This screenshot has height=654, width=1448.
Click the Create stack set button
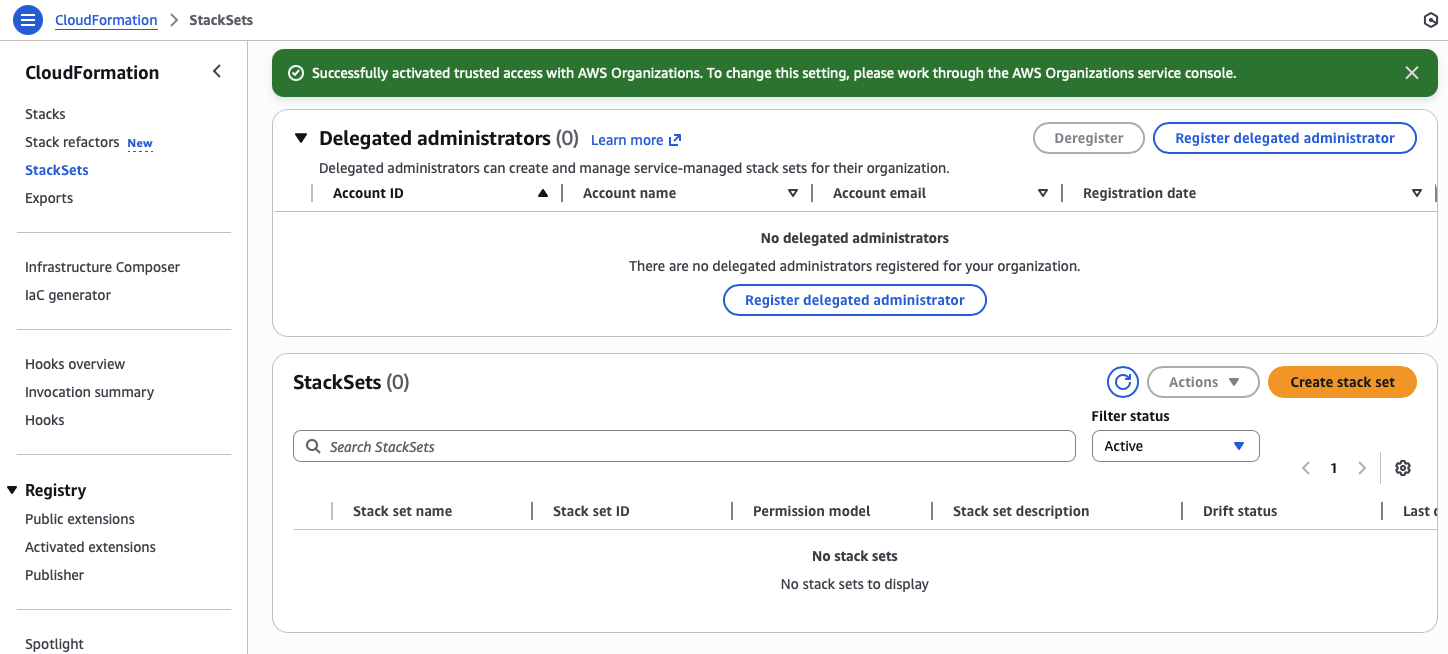coord(1341,382)
